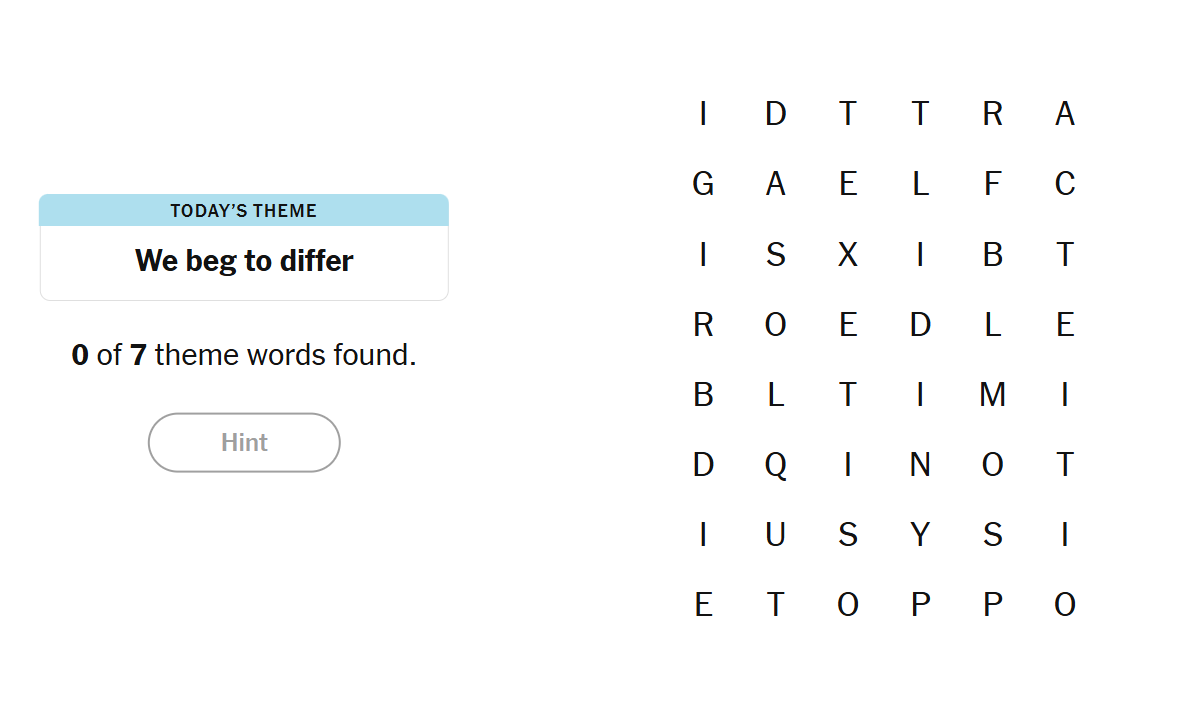Pick the letter D in the top row

(776, 114)
